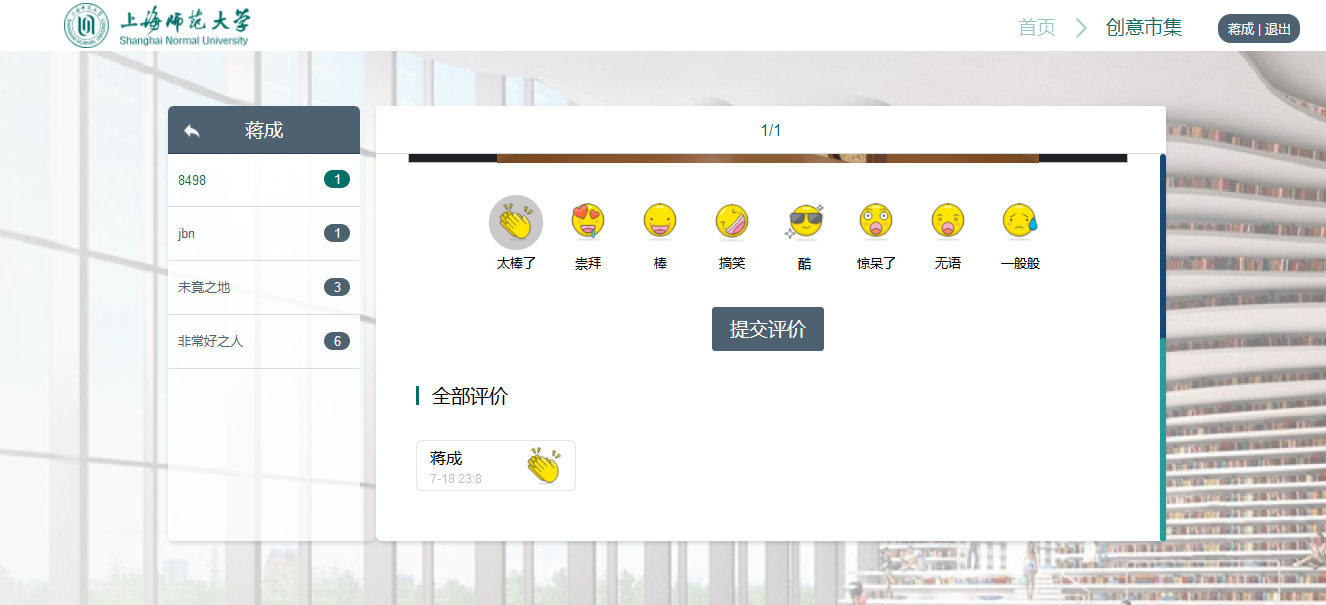
Task: Open 创意市集 in the breadcrumb
Action: coord(1144,28)
